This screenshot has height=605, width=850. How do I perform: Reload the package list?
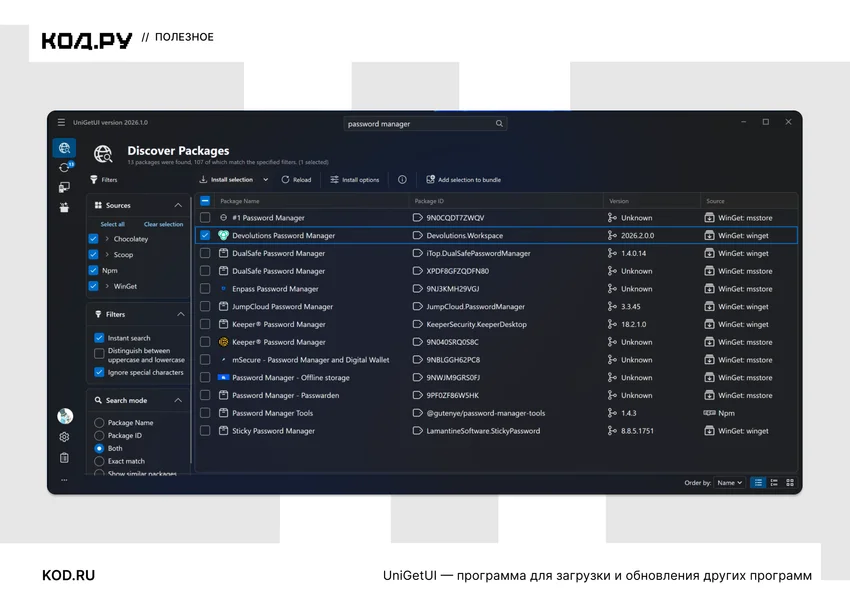click(296, 179)
